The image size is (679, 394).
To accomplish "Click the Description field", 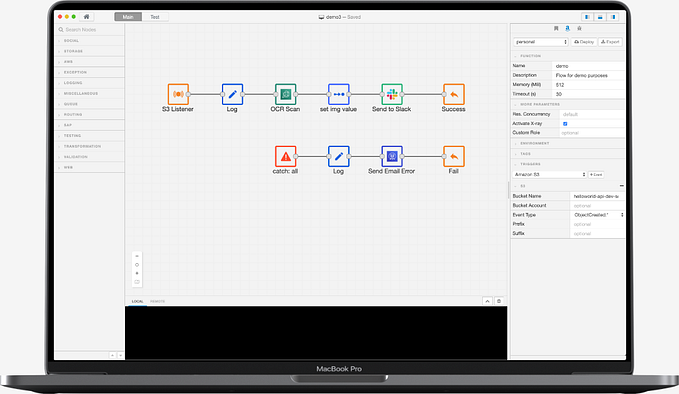I will pos(588,75).
